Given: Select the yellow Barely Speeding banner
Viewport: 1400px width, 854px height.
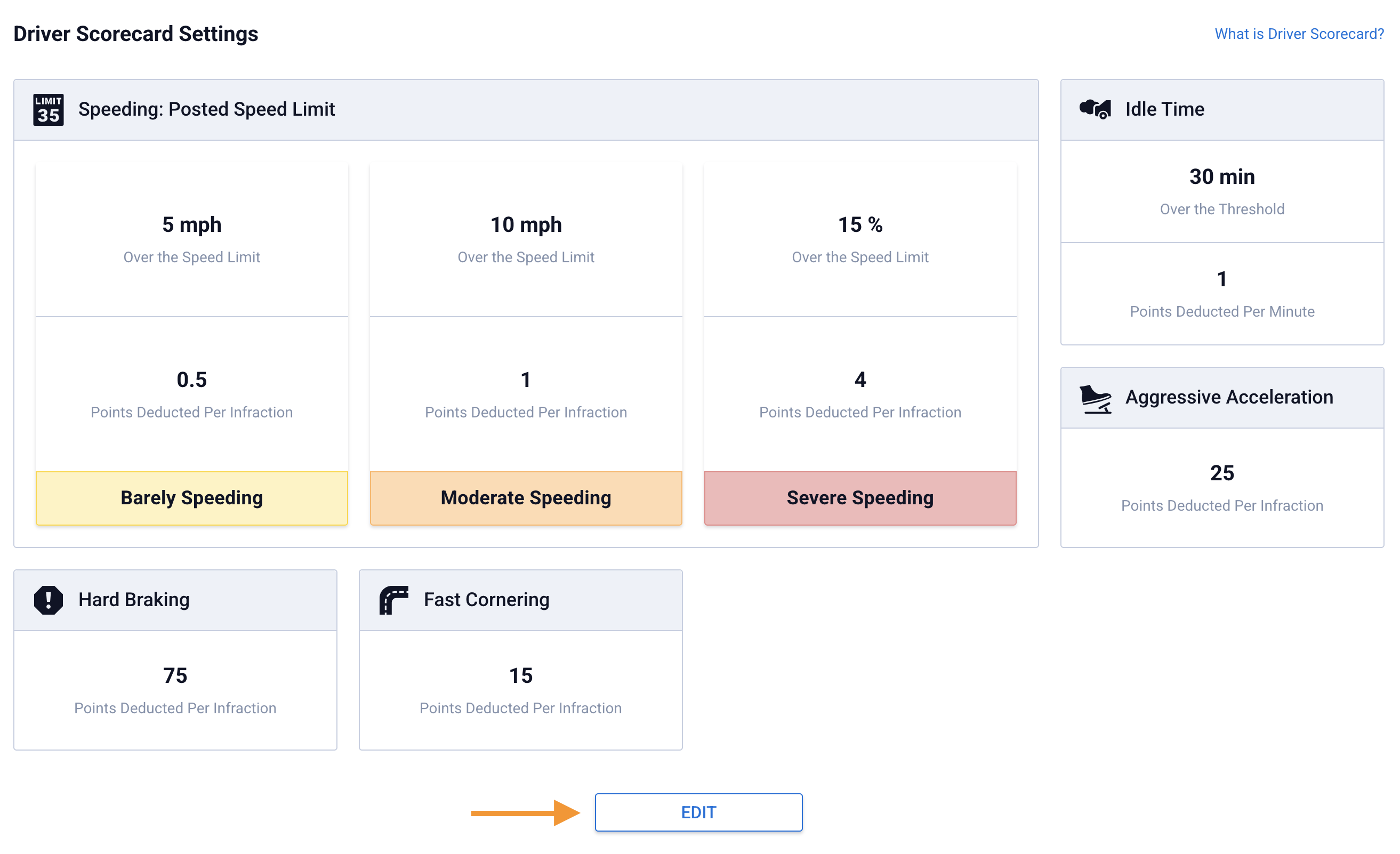Looking at the screenshot, I should [191, 498].
